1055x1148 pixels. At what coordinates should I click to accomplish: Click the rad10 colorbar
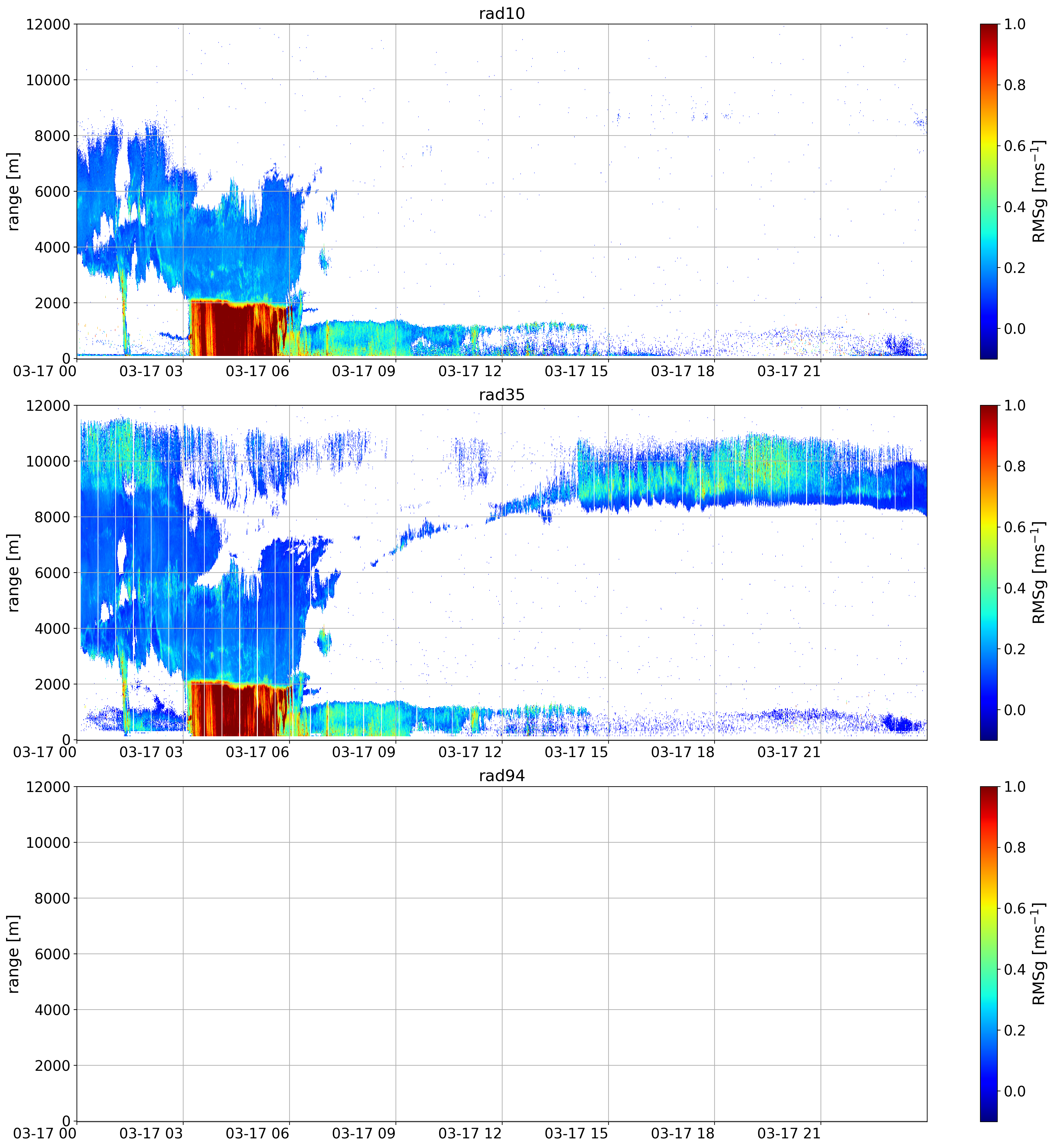tap(989, 191)
